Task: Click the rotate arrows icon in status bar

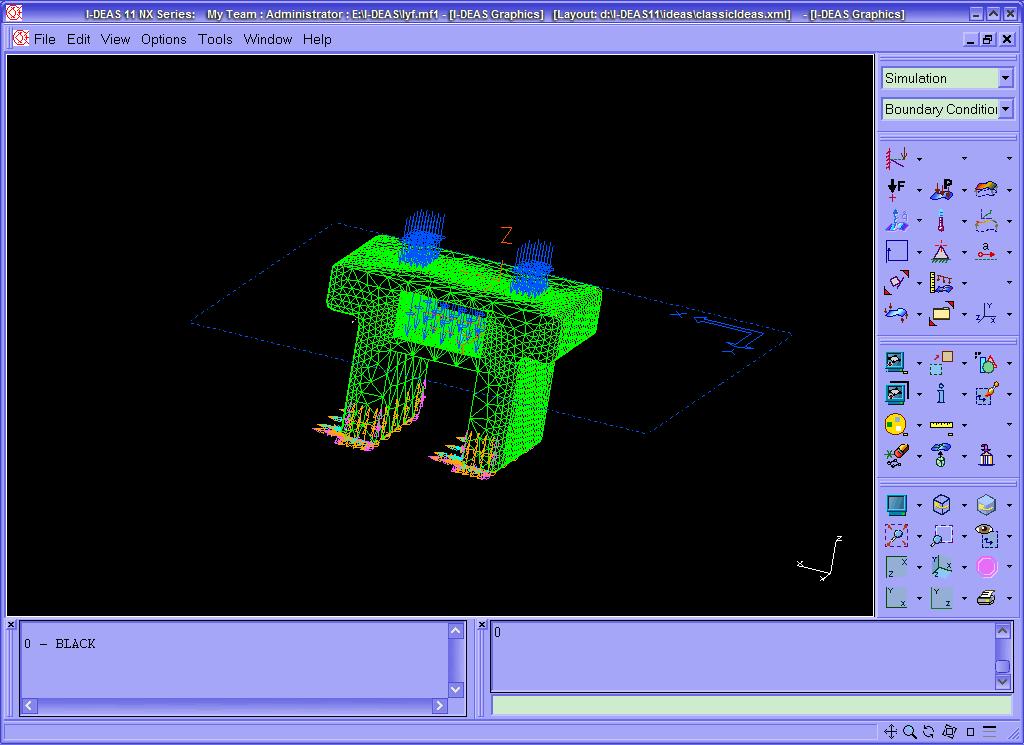Action: point(929,732)
